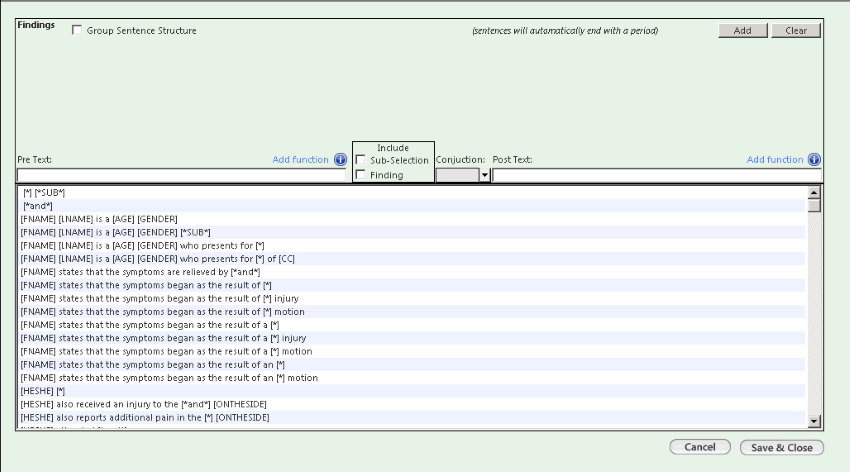Check the Include Sub-Selection box
Screen dimensions: 850x472
click(x=360, y=160)
